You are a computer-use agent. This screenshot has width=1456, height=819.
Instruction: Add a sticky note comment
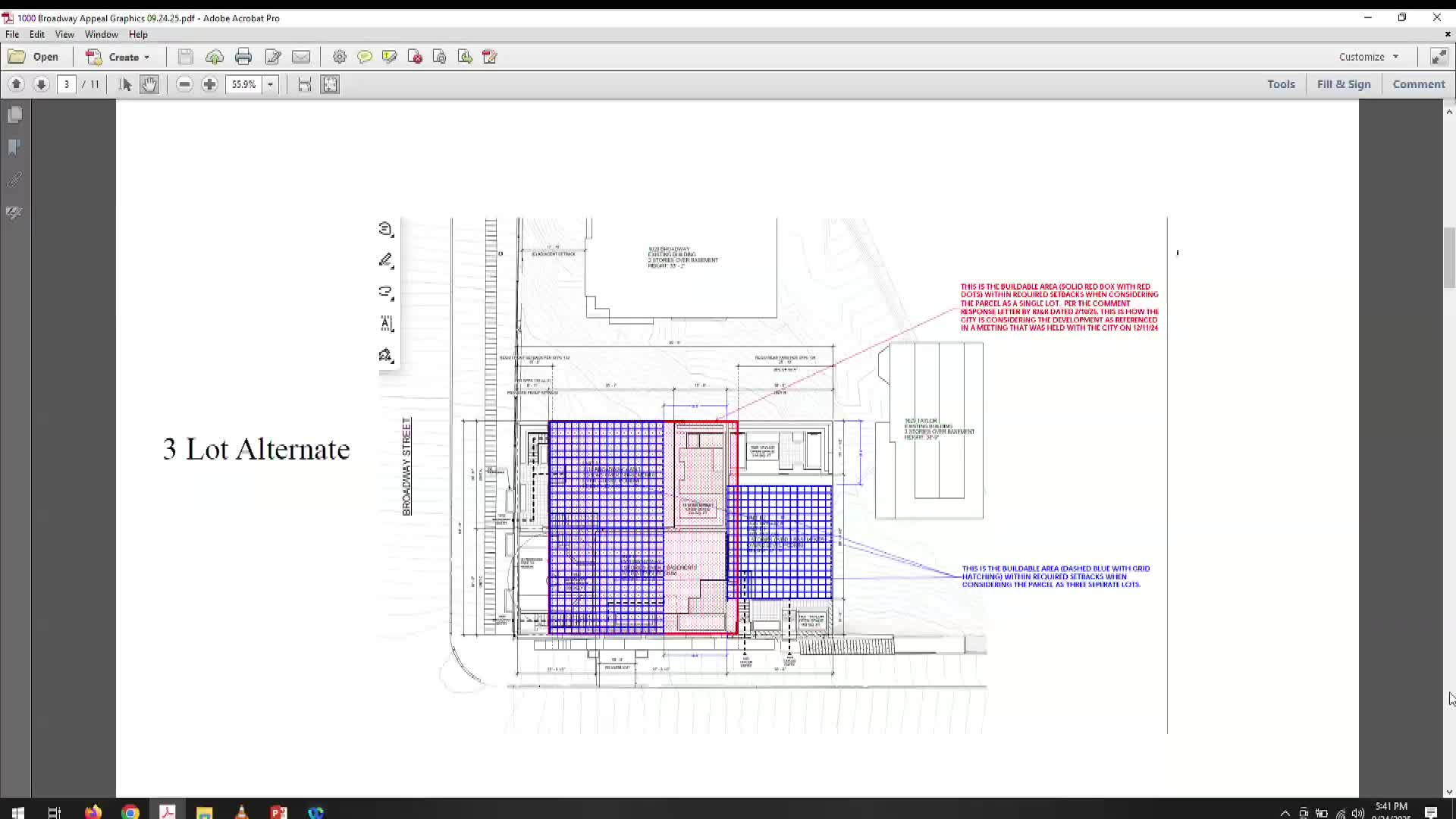point(365,57)
